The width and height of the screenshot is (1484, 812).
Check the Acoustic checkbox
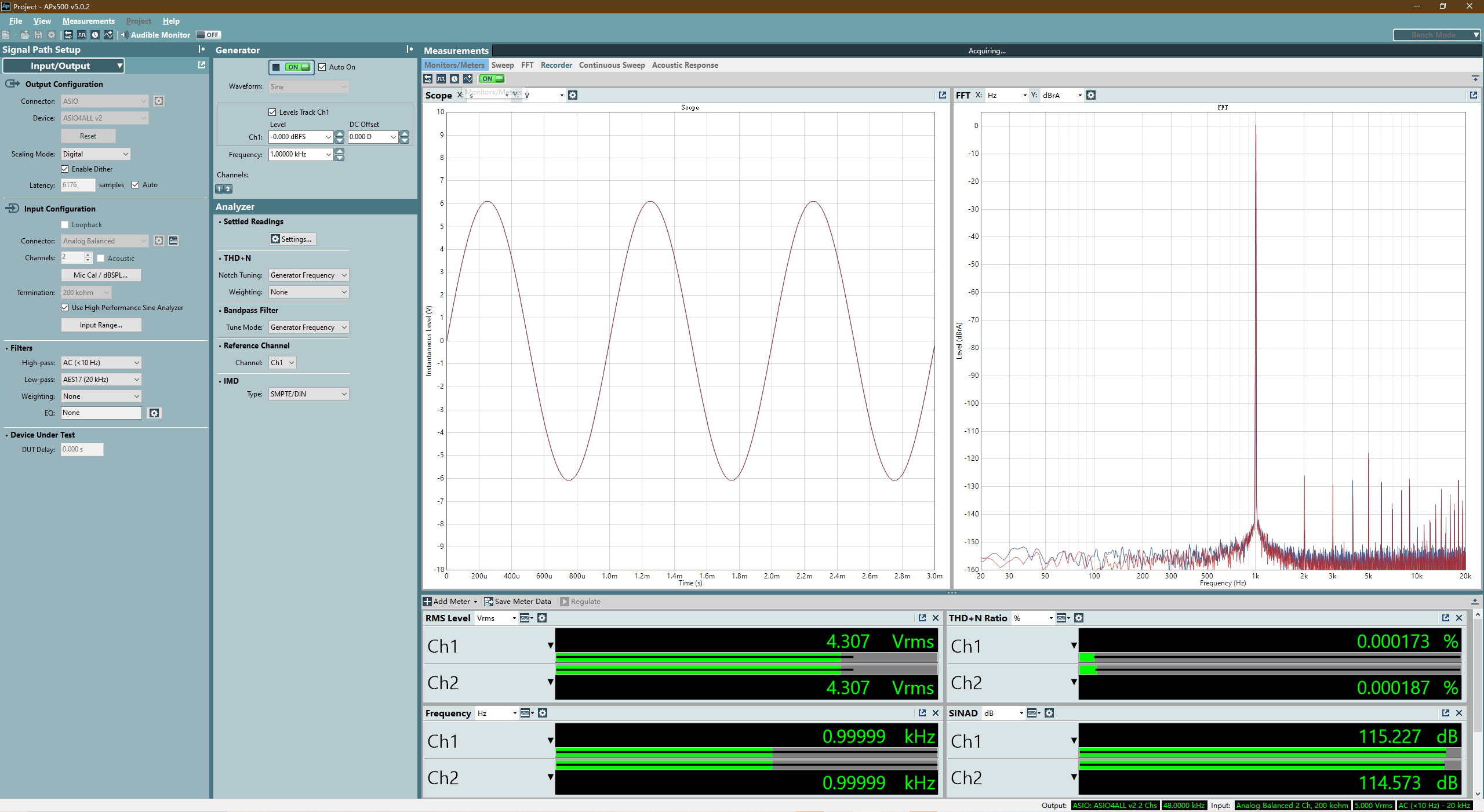[x=101, y=258]
